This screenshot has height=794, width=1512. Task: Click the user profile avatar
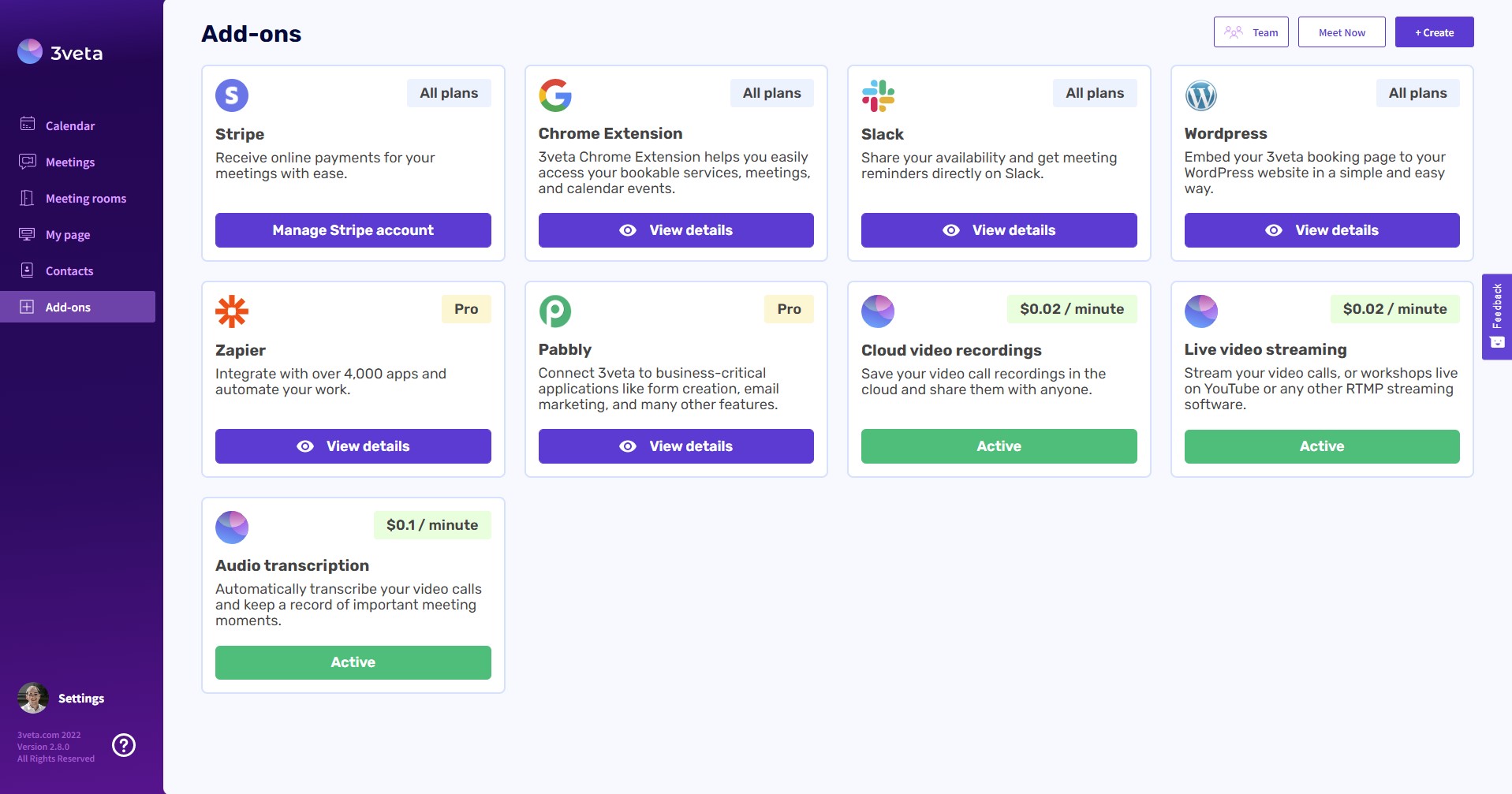click(33, 698)
